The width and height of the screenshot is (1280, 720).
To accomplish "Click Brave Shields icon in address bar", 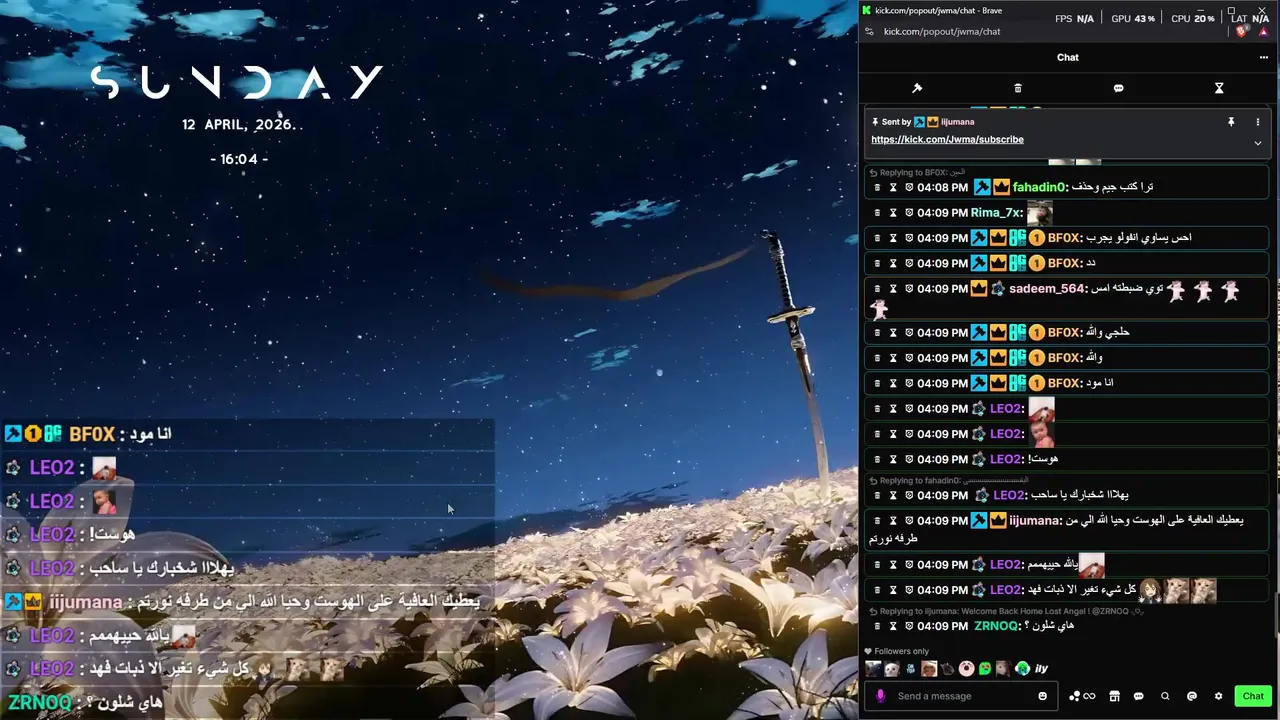I will (x=1242, y=32).
